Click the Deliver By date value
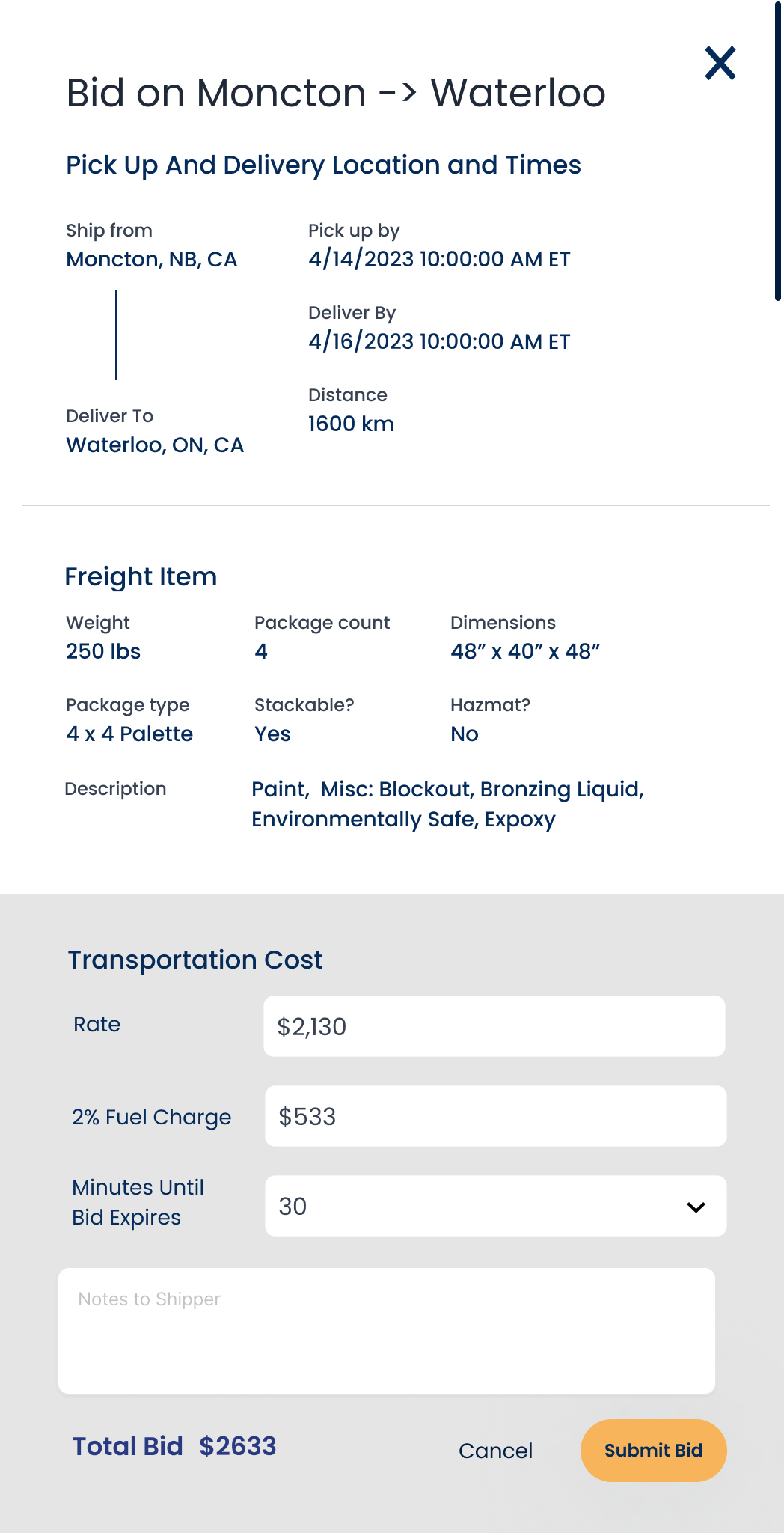The image size is (784, 1533). pos(439,342)
